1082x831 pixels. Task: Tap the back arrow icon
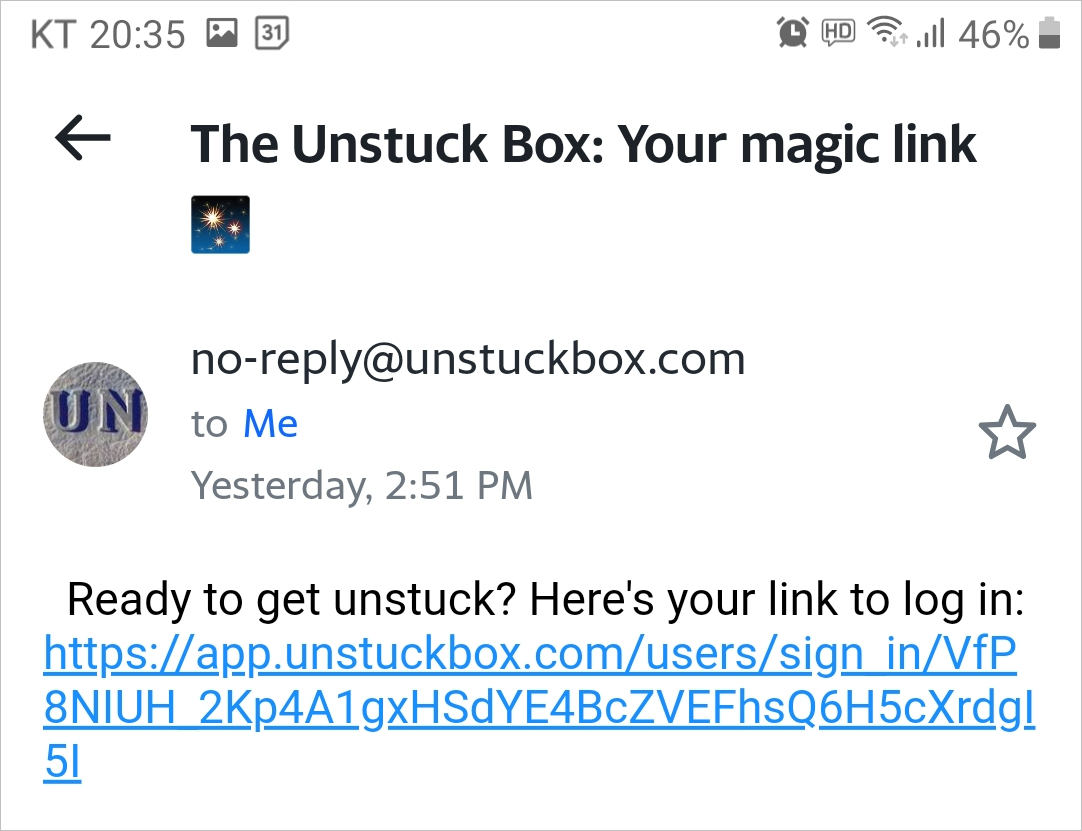coord(83,138)
